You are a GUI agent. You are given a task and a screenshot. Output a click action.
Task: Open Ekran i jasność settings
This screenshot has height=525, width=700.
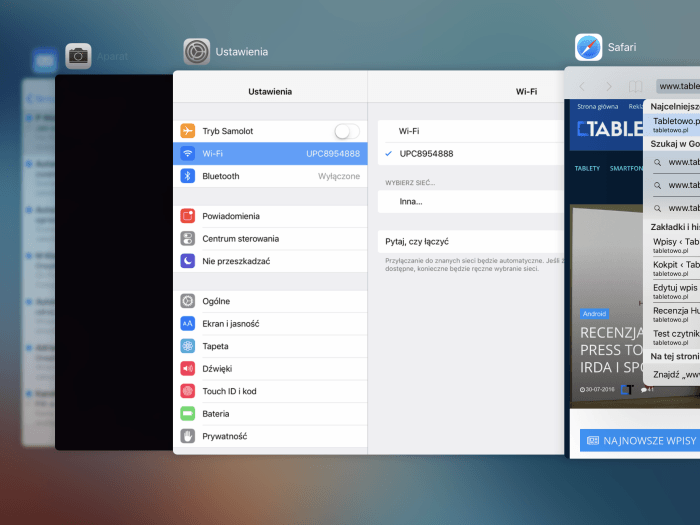click(x=270, y=323)
